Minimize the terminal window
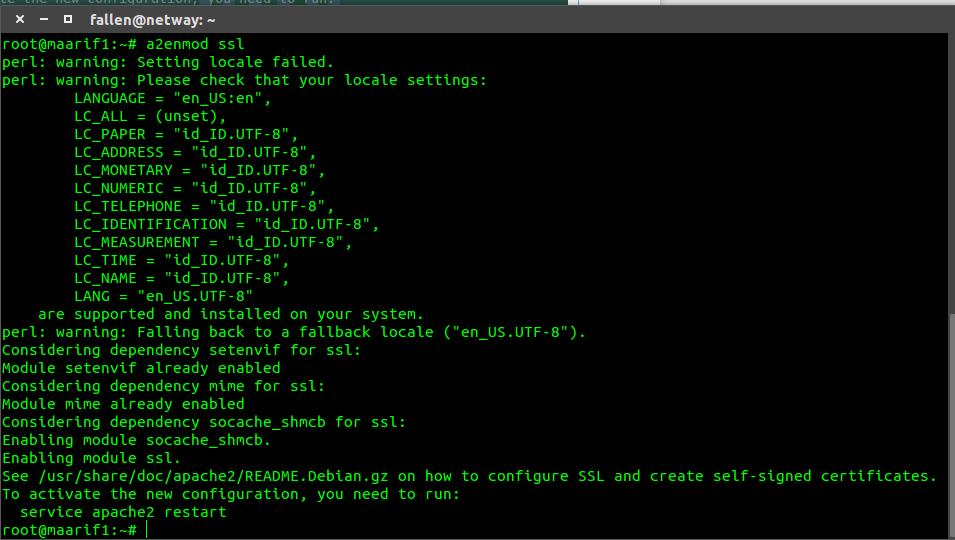The width and height of the screenshot is (955, 540). point(43,19)
